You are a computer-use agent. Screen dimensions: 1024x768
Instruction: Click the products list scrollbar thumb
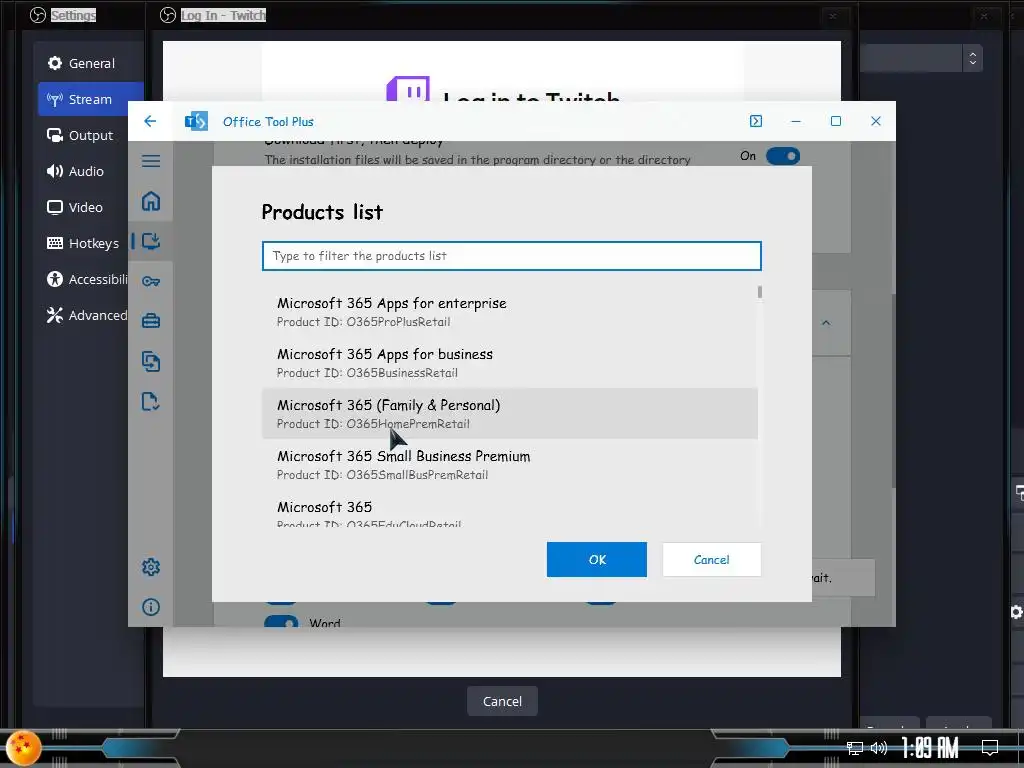coord(760,292)
